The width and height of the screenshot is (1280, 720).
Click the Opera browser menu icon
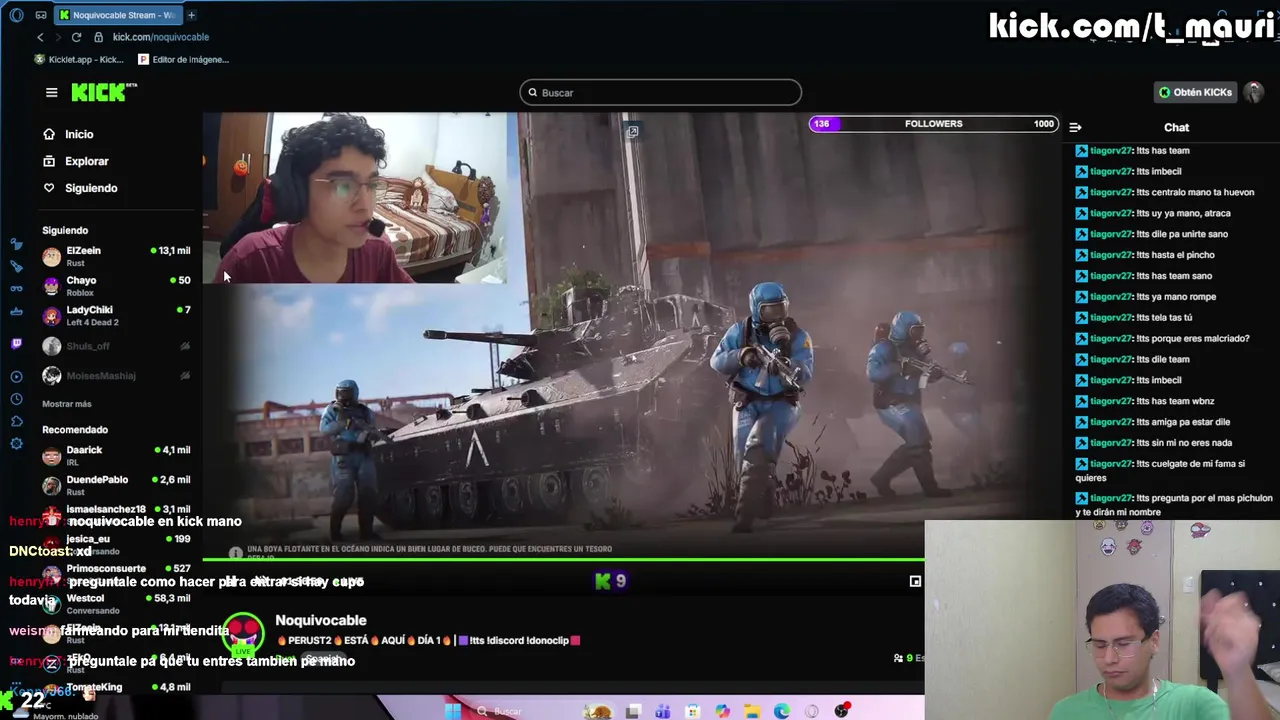click(16, 15)
